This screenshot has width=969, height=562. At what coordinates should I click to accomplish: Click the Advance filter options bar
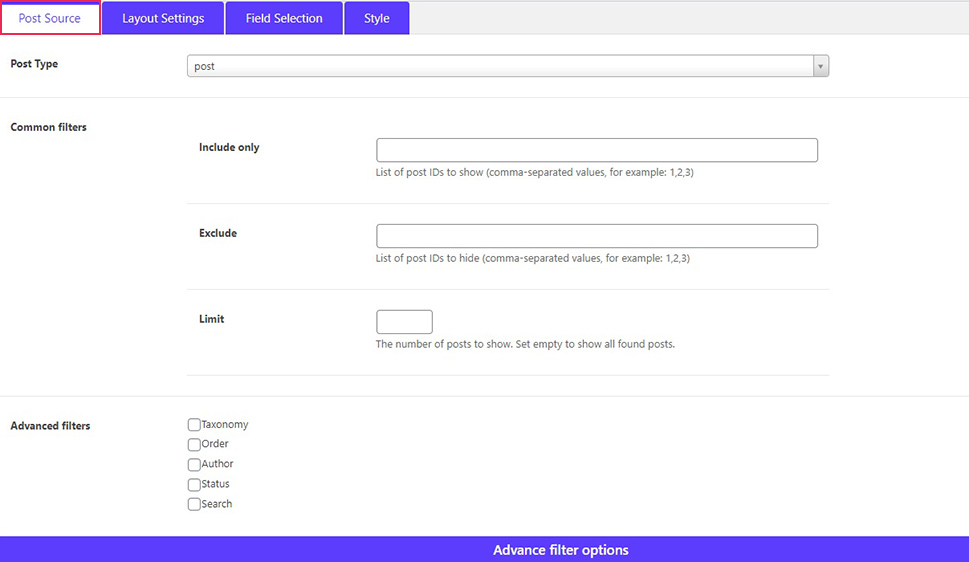click(484, 550)
